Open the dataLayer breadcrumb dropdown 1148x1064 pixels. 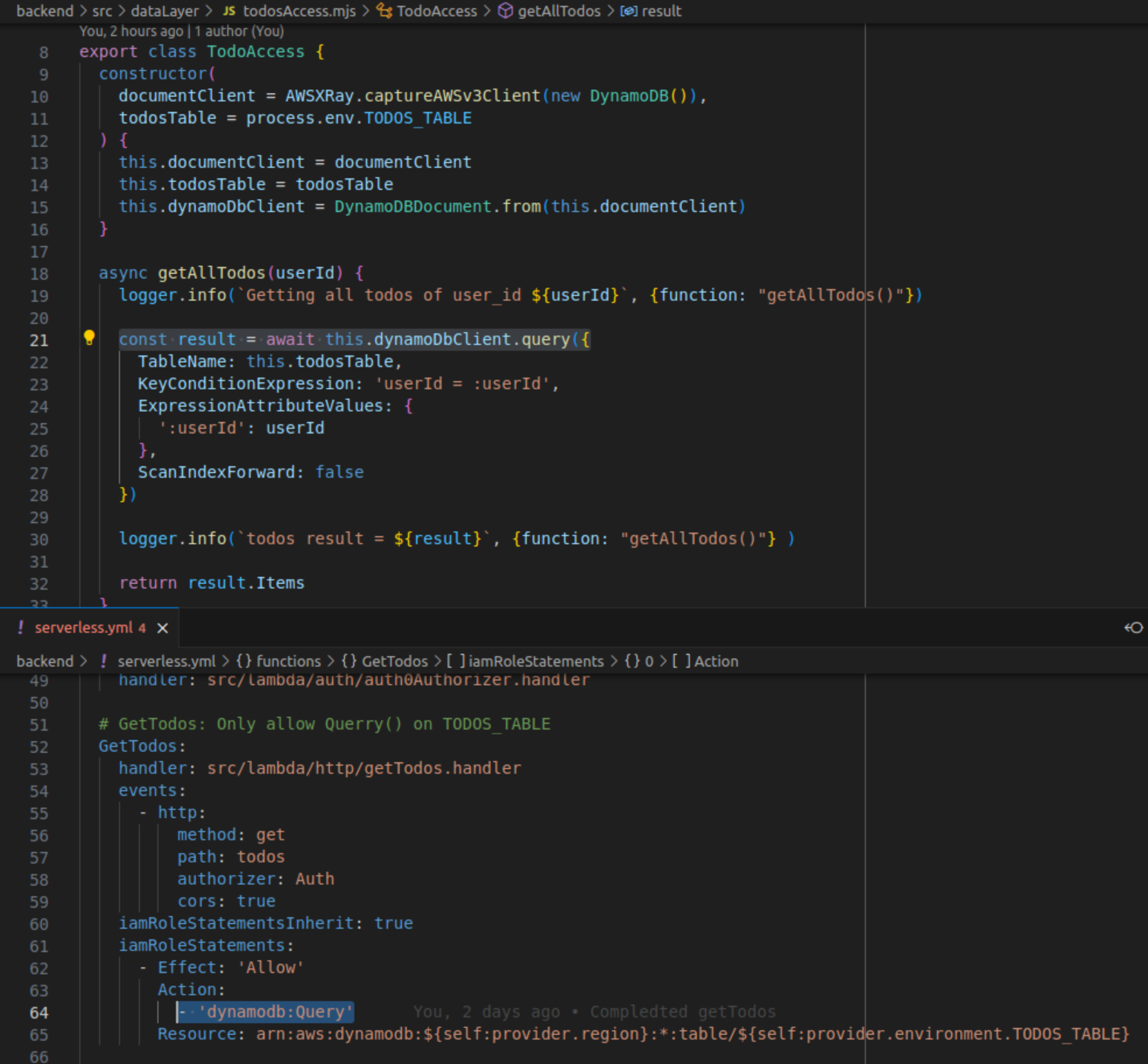tap(164, 11)
